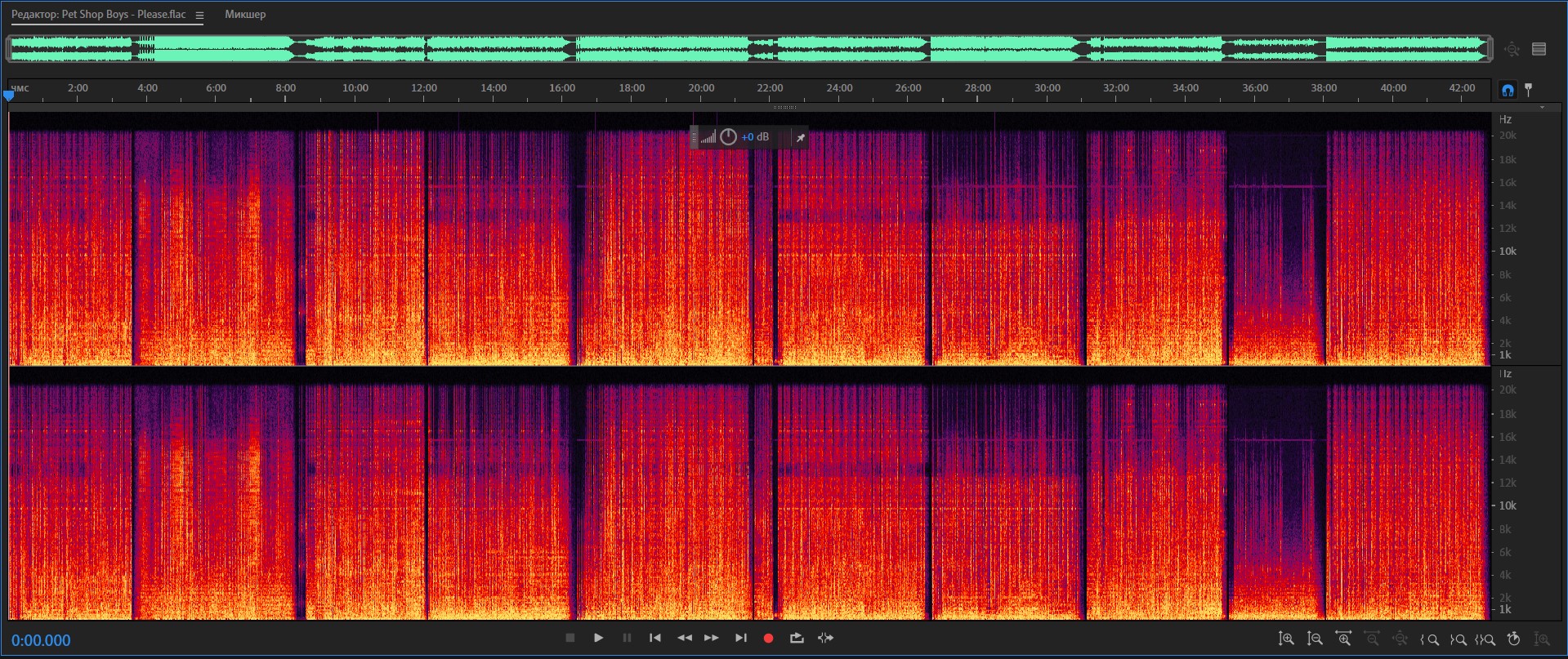Image resolution: width=1568 pixels, height=659 pixels.
Task: Zoom in time with horizontal magnifier
Action: pyautogui.click(x=1342, y=639)
